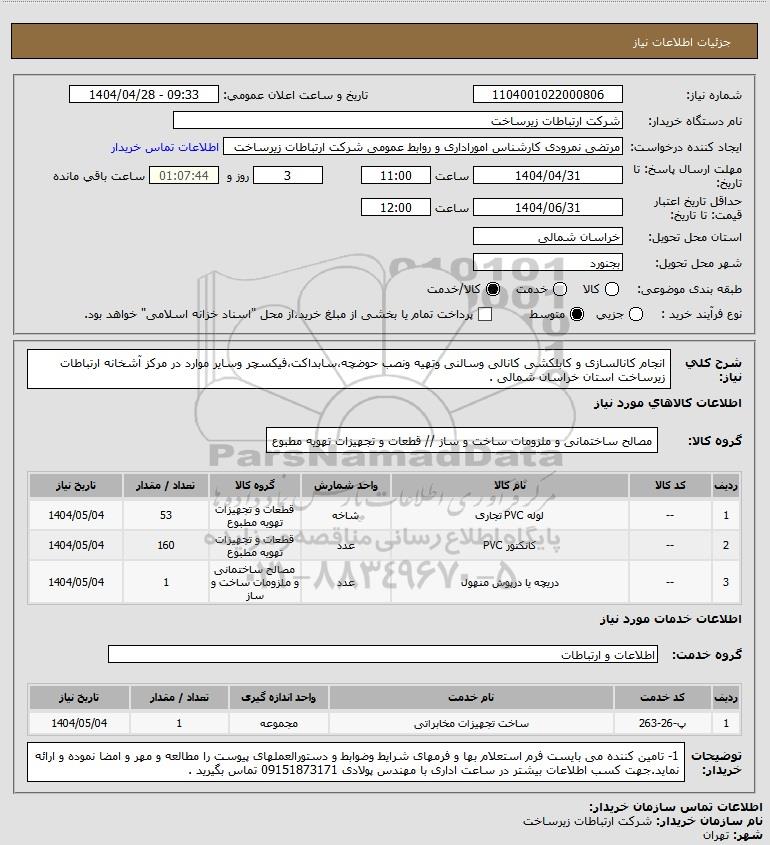Click the price validity date 1404/06/31
The height and width of the screenshot is (845, 770).
[x=547, y=207]
